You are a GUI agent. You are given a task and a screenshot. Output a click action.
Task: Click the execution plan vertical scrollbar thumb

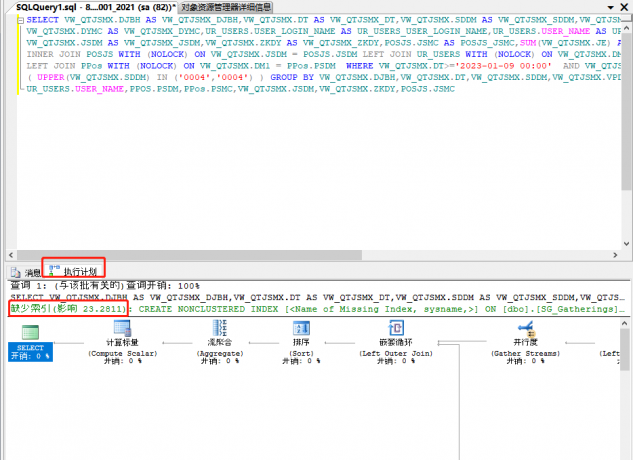pos(624,350)
